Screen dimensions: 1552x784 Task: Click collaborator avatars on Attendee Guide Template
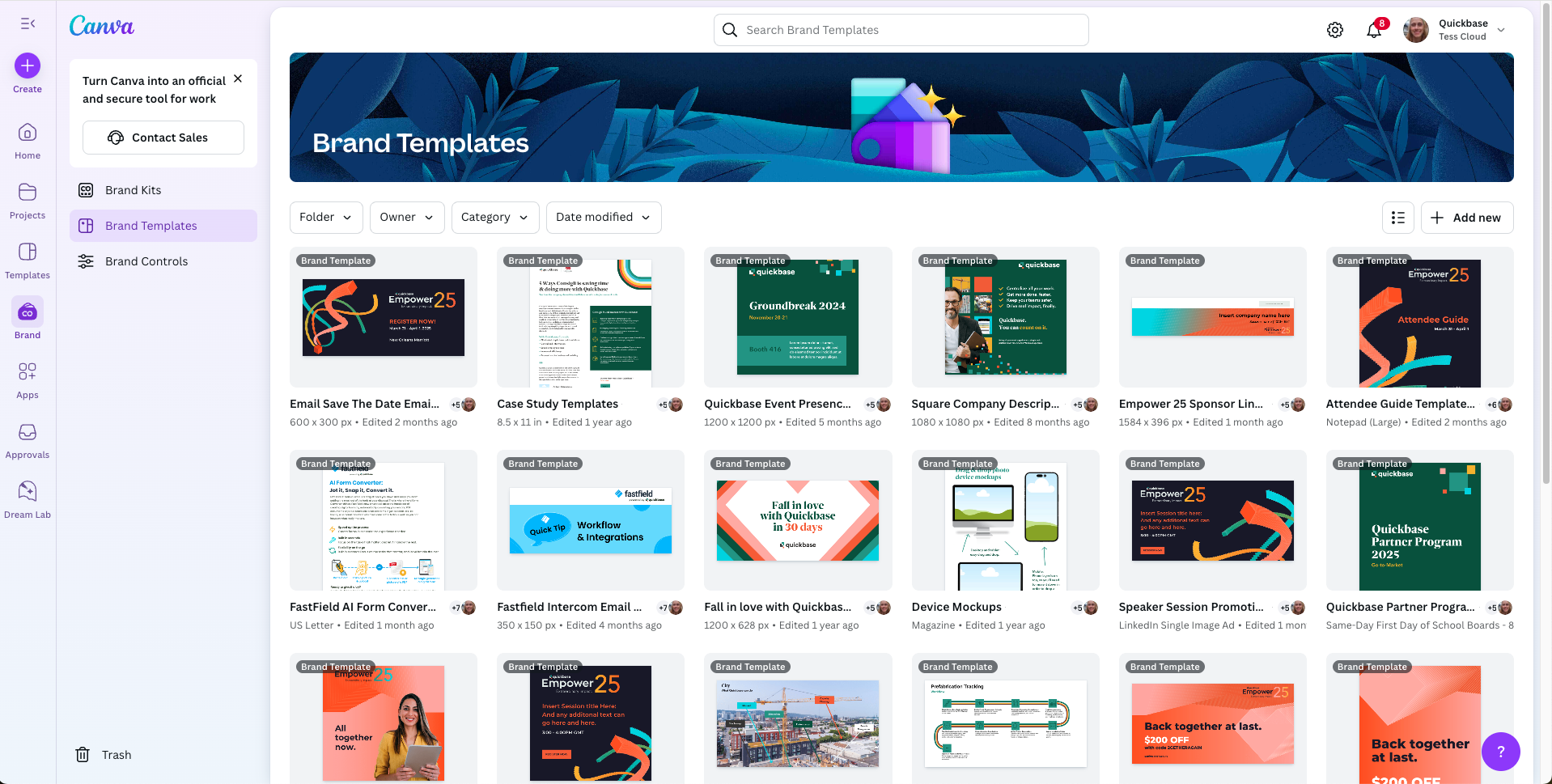point(1499,405)
